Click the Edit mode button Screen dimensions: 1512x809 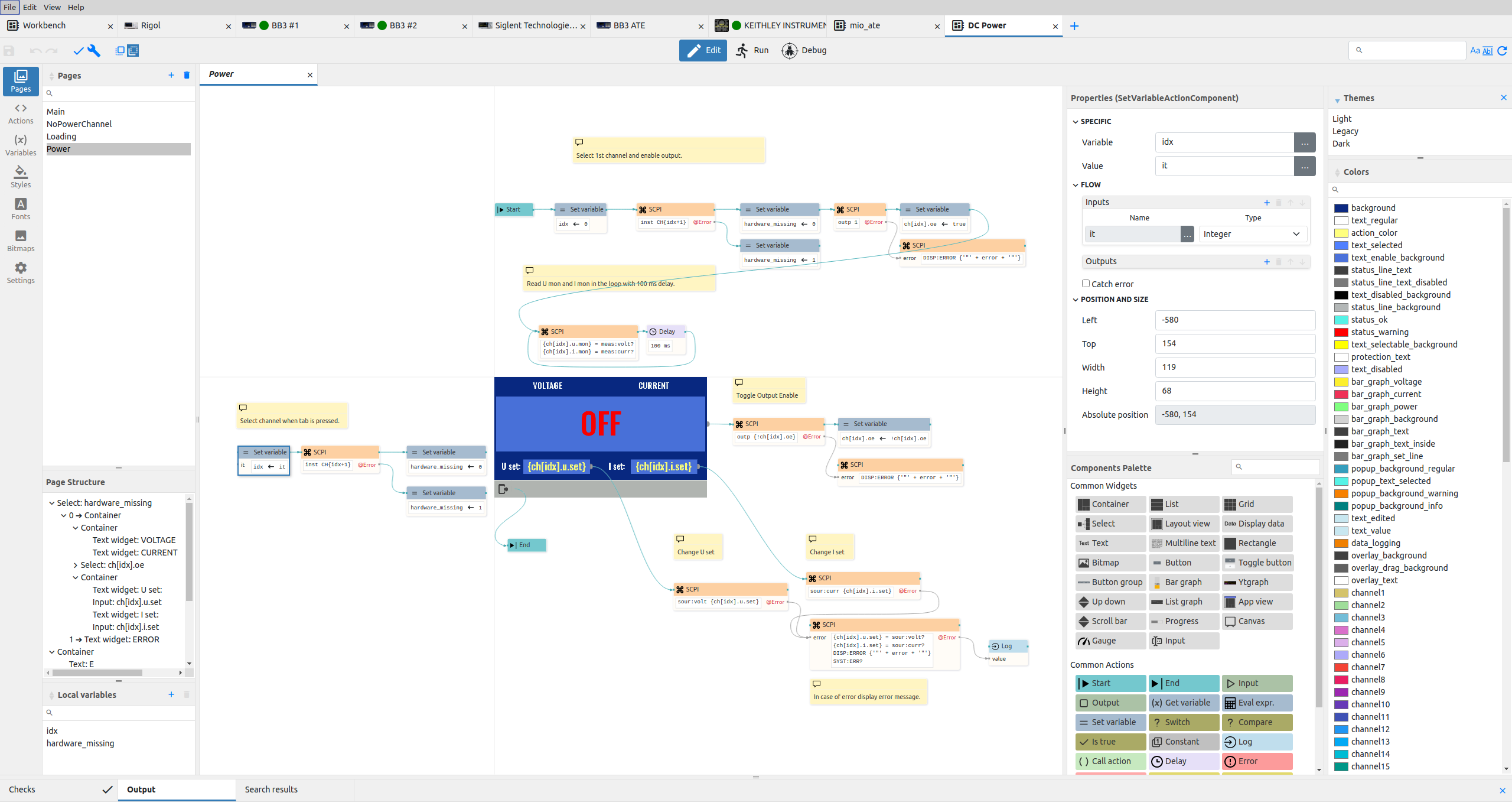703,50
